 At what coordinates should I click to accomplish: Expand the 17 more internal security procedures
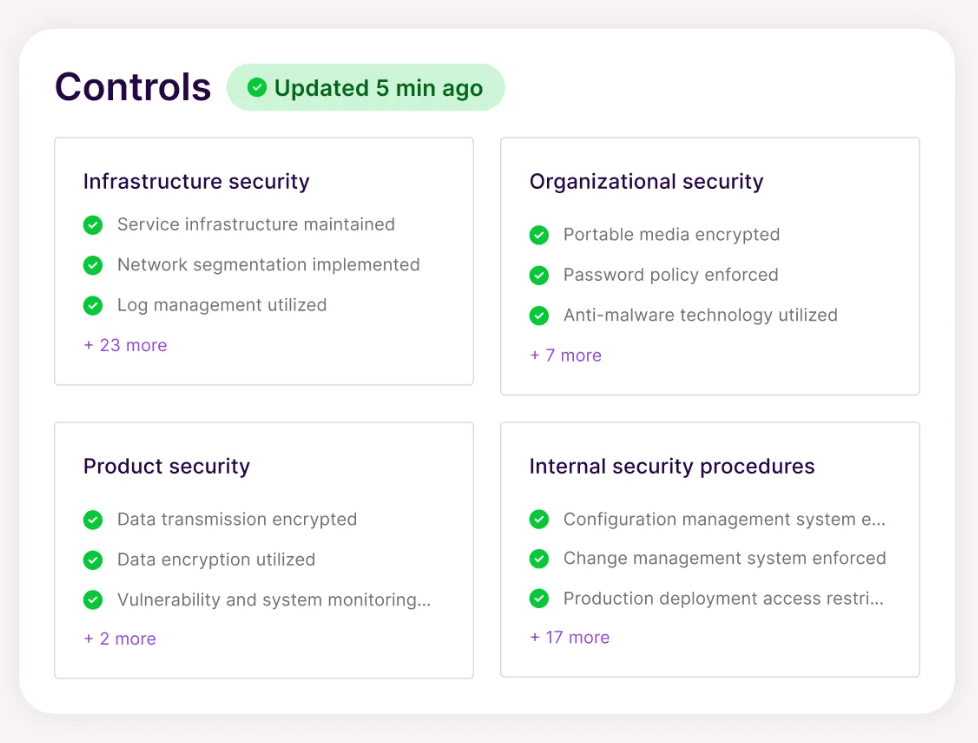click(569, 637)
